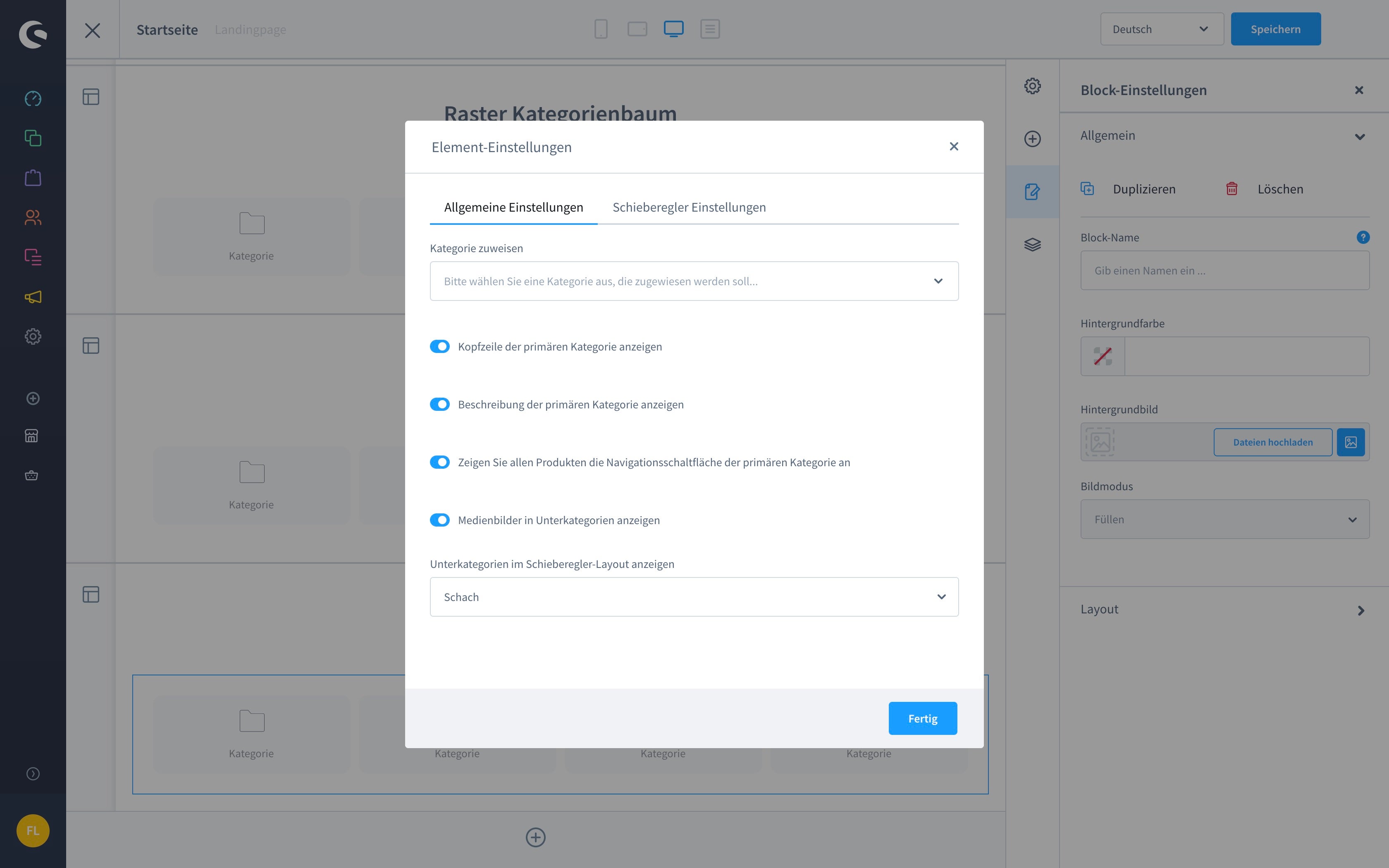
Task: Close the Block-Einstellungen panel
Action: coord(1358,90)
